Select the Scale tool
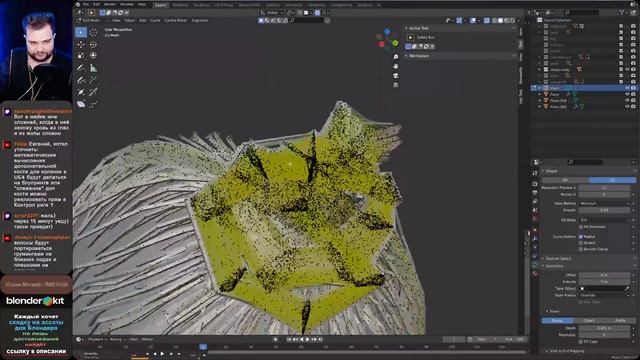This screenshot has height=360, width=640. pyautogui.click(x=81, y=55)
